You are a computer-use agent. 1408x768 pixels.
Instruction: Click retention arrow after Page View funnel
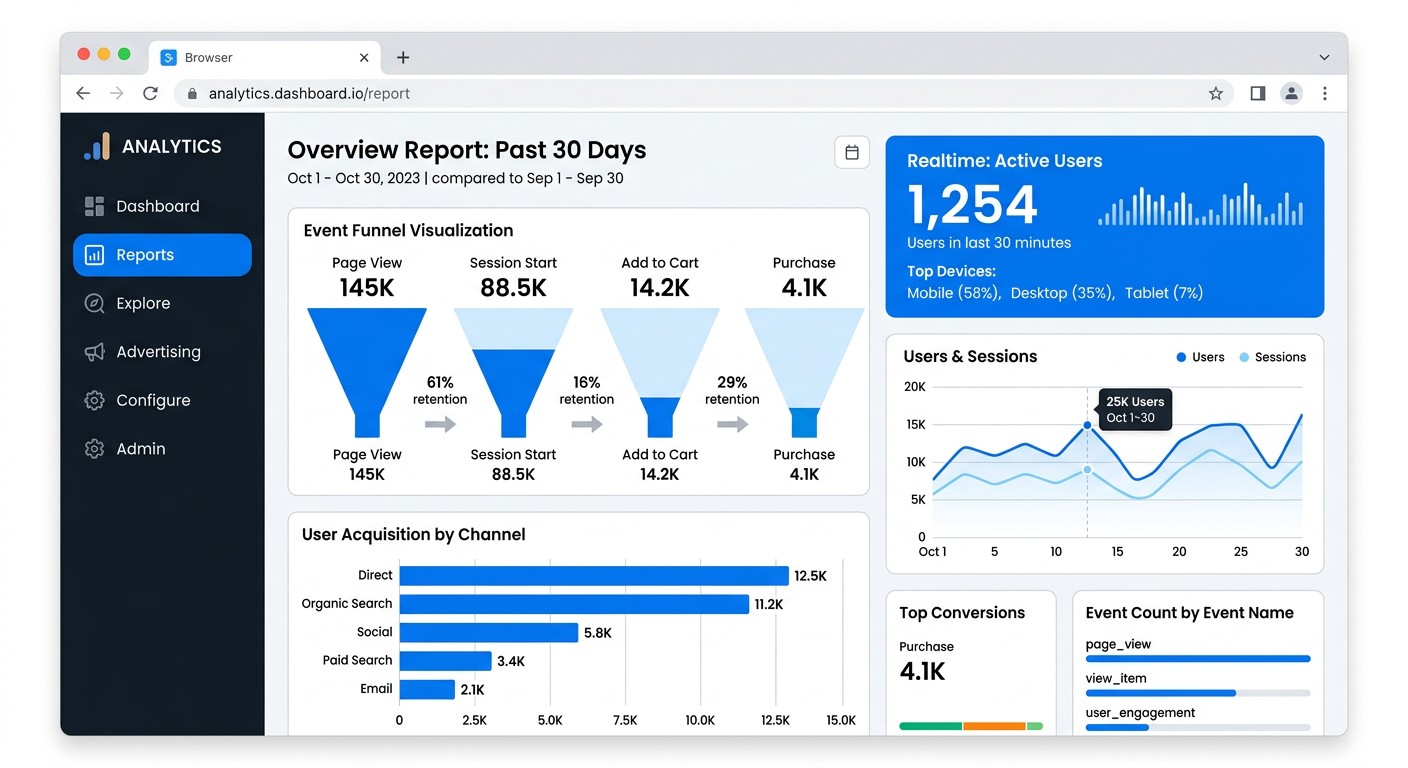[440, 424]
